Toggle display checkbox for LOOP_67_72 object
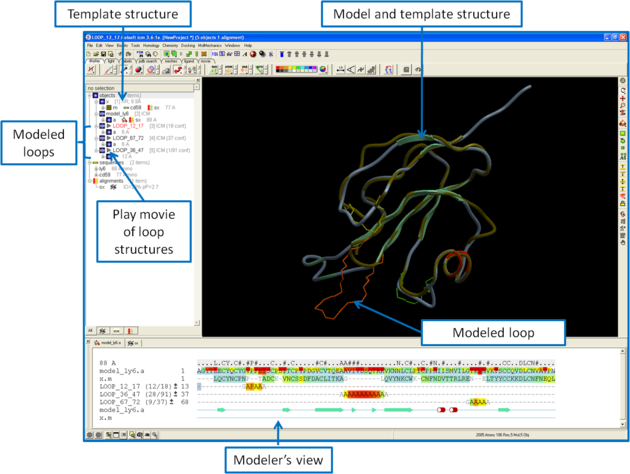This screenshot has width=630, height=474. (103, 137)
